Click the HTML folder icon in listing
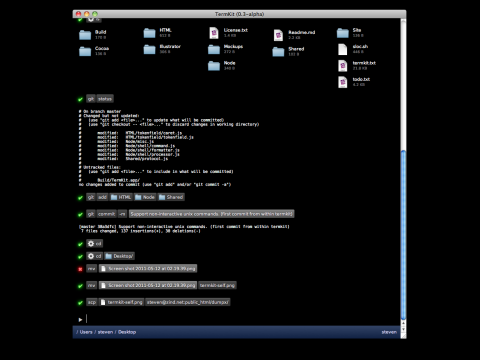 point(149,33)
